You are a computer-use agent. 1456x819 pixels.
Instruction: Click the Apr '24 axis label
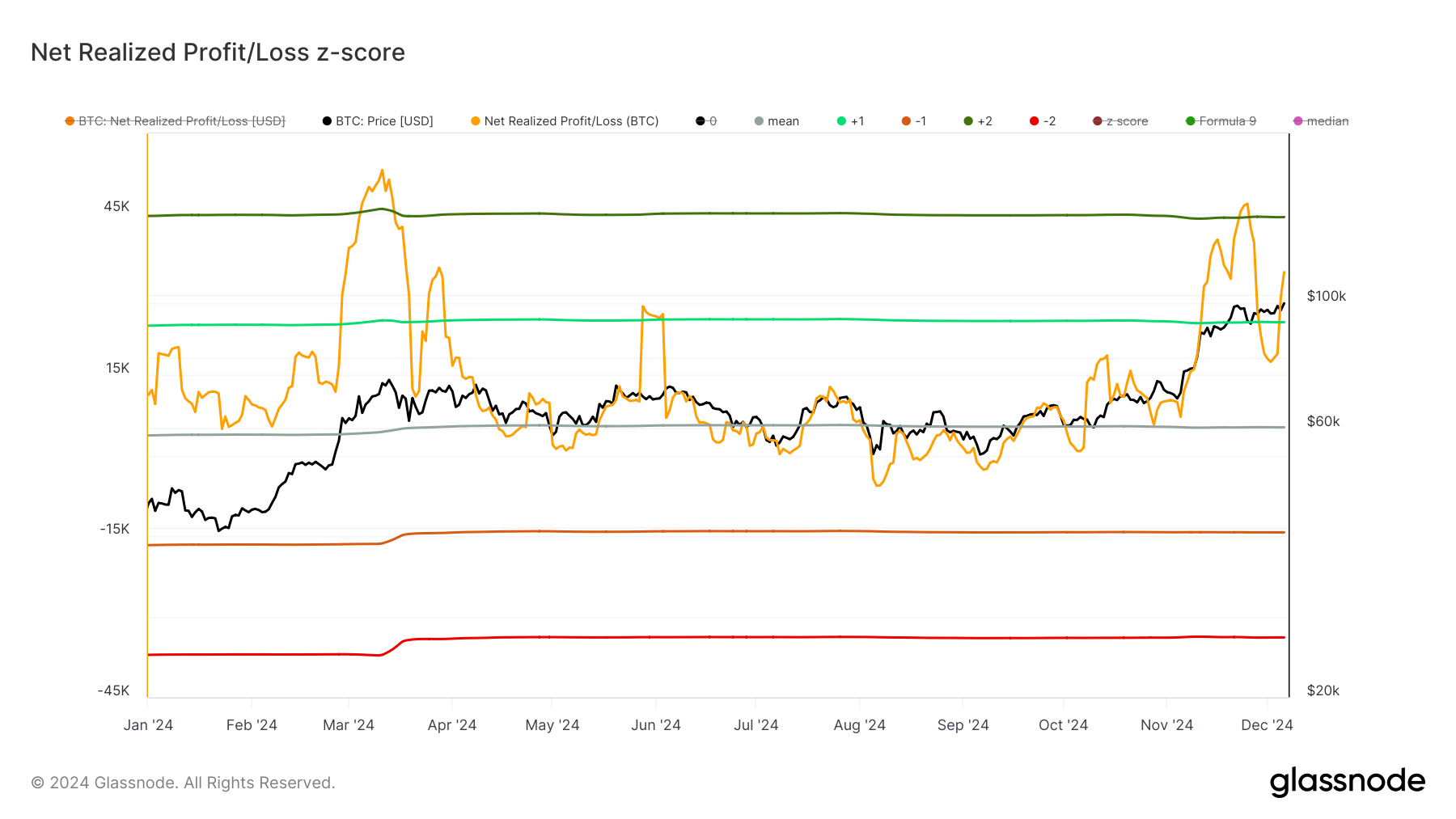click(452, 725)
